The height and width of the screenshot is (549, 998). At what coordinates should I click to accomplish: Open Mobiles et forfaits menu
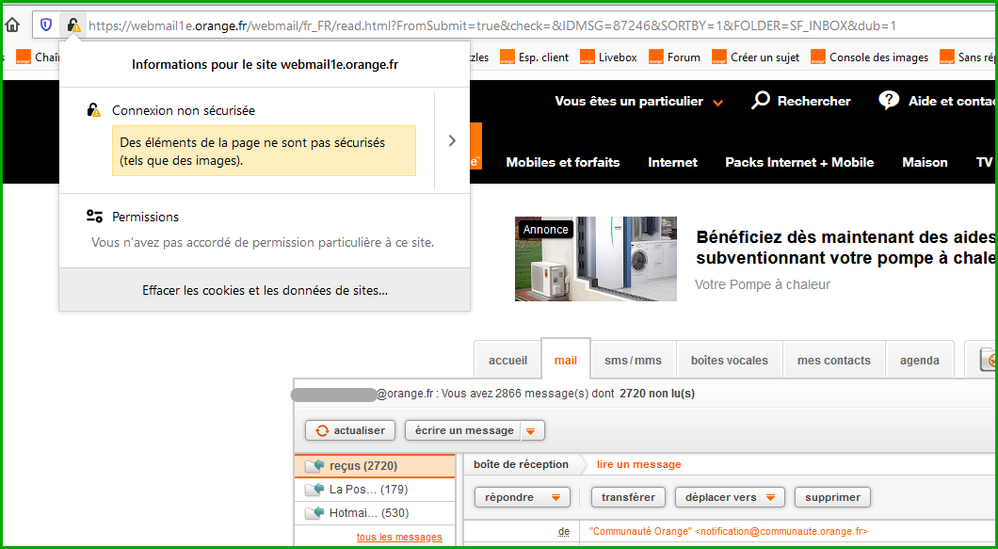click(563, 162)
